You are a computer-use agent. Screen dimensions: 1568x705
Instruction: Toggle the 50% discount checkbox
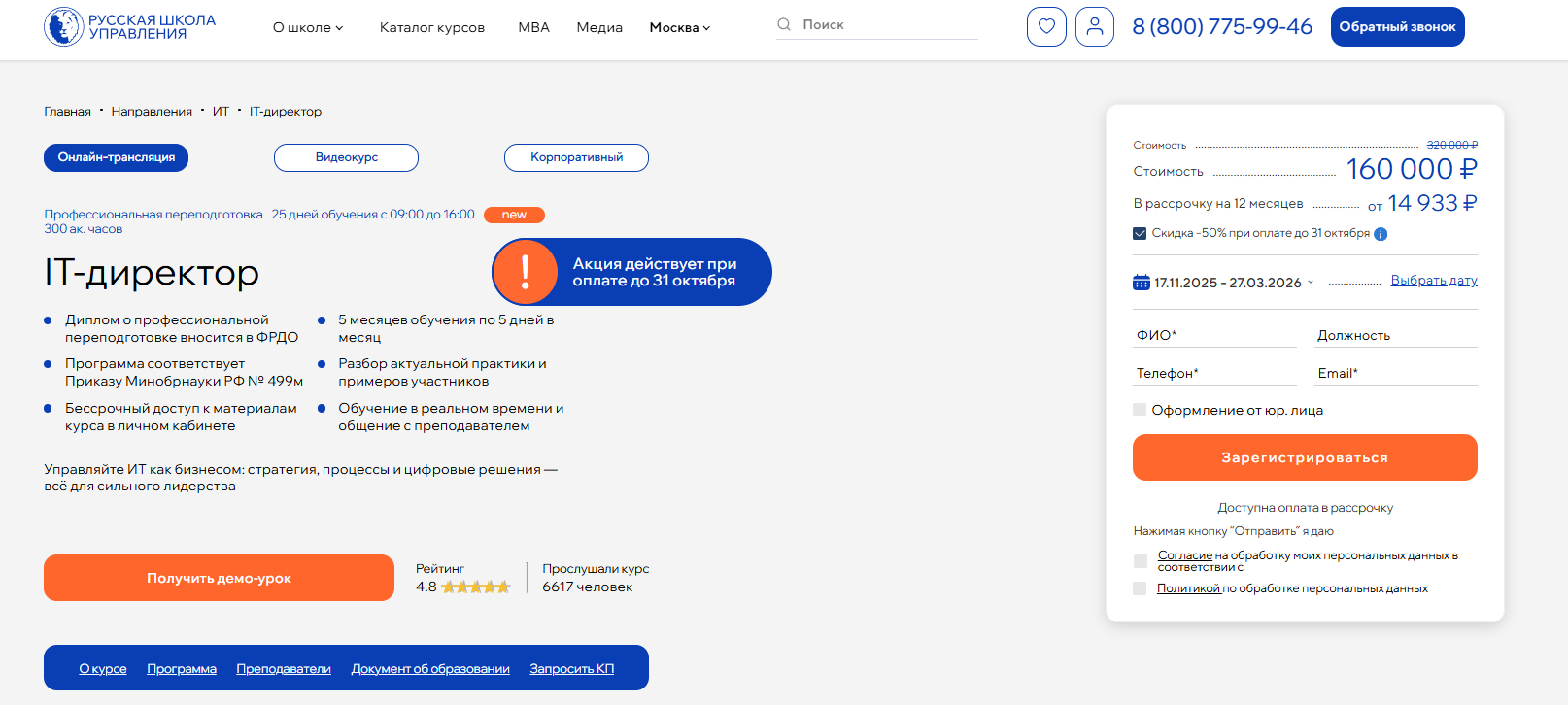1140,233
